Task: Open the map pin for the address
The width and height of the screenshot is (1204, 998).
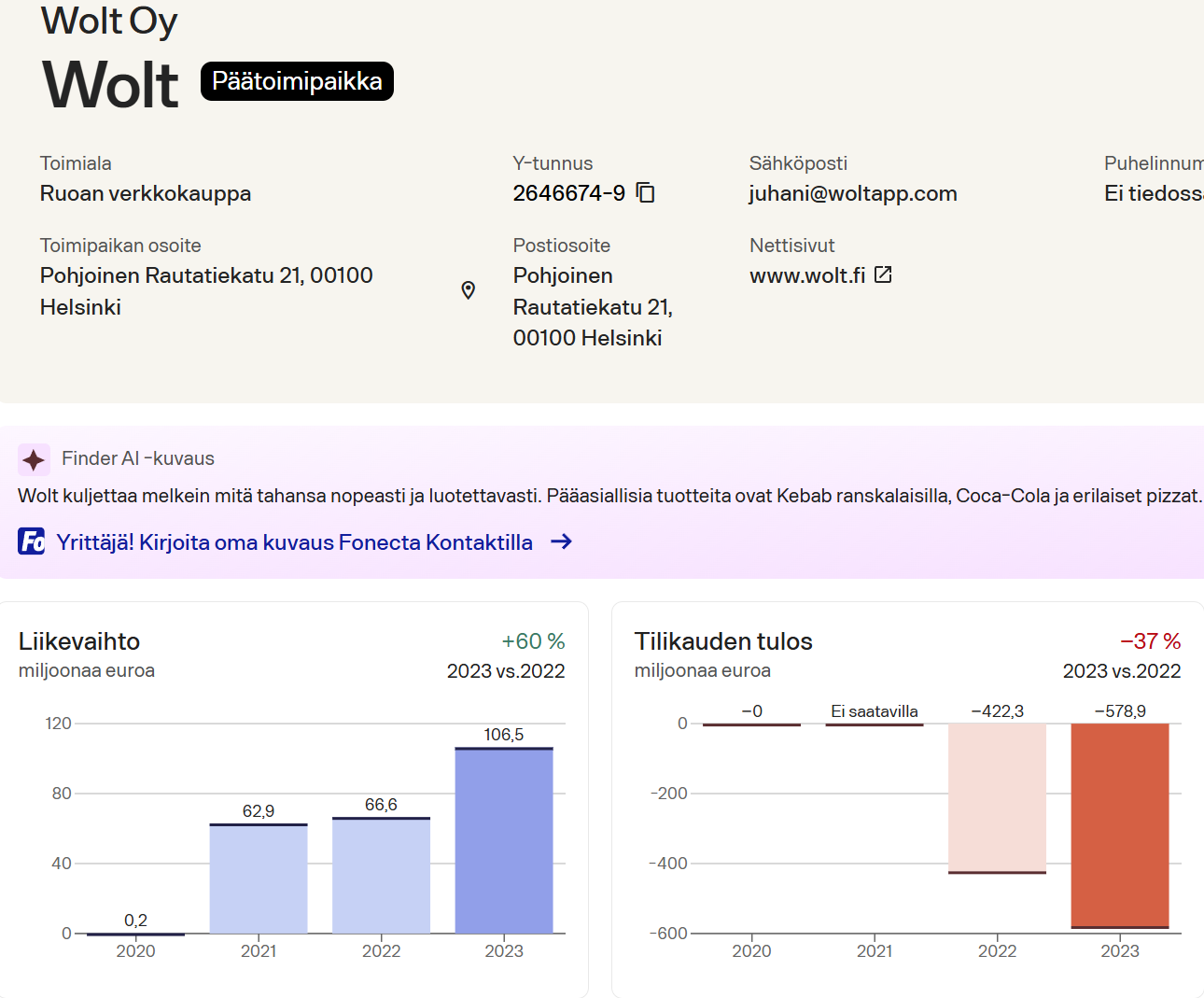Action: pos(469,290)
